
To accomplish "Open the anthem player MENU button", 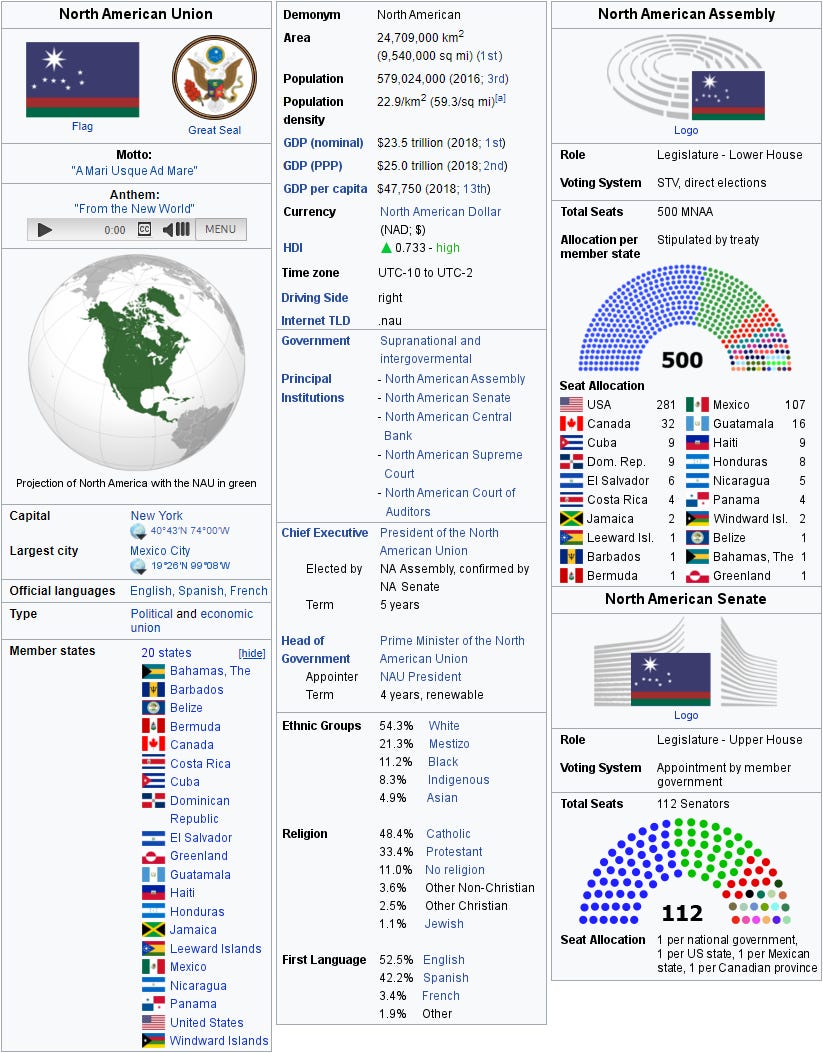I will (x=221, y=229).
